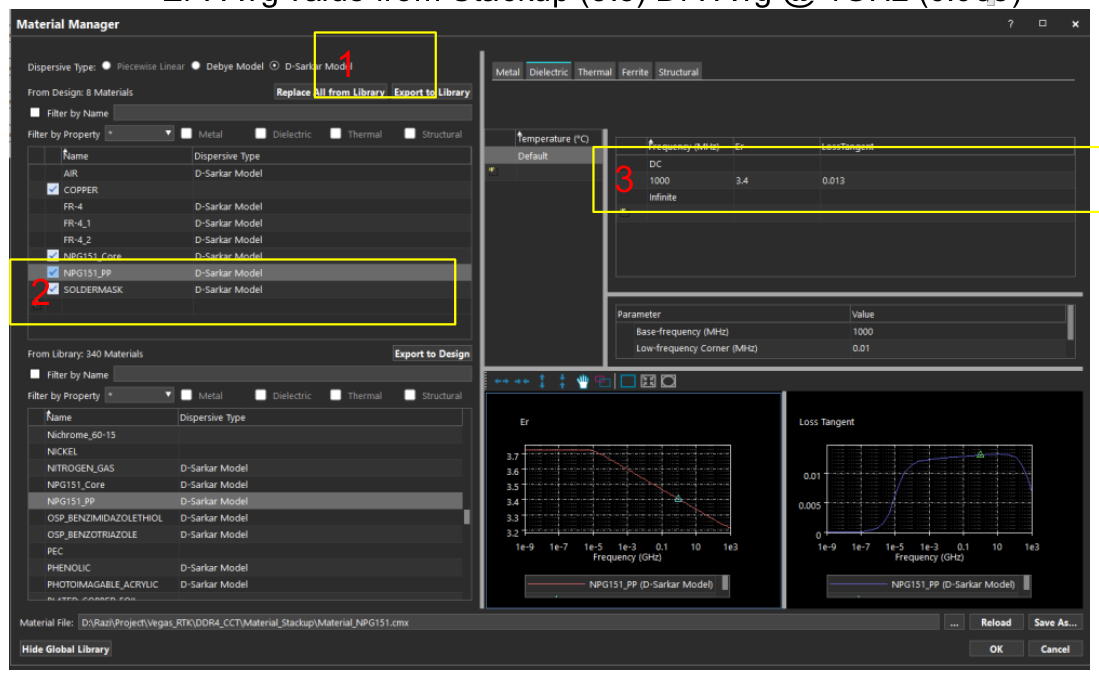The height and width of the screenshot is (679, 1099).
Task: Click the ellipsis browse button for material file
Action: 953,622
